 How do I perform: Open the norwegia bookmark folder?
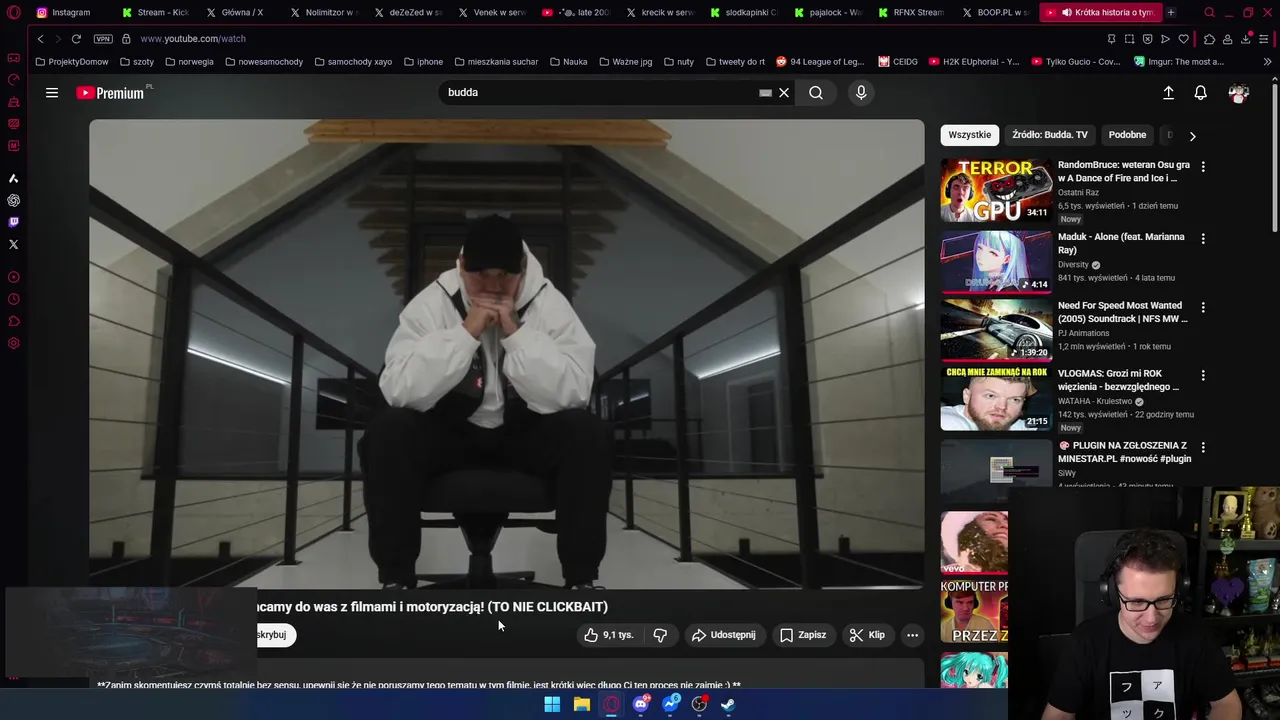coord(189,62)
